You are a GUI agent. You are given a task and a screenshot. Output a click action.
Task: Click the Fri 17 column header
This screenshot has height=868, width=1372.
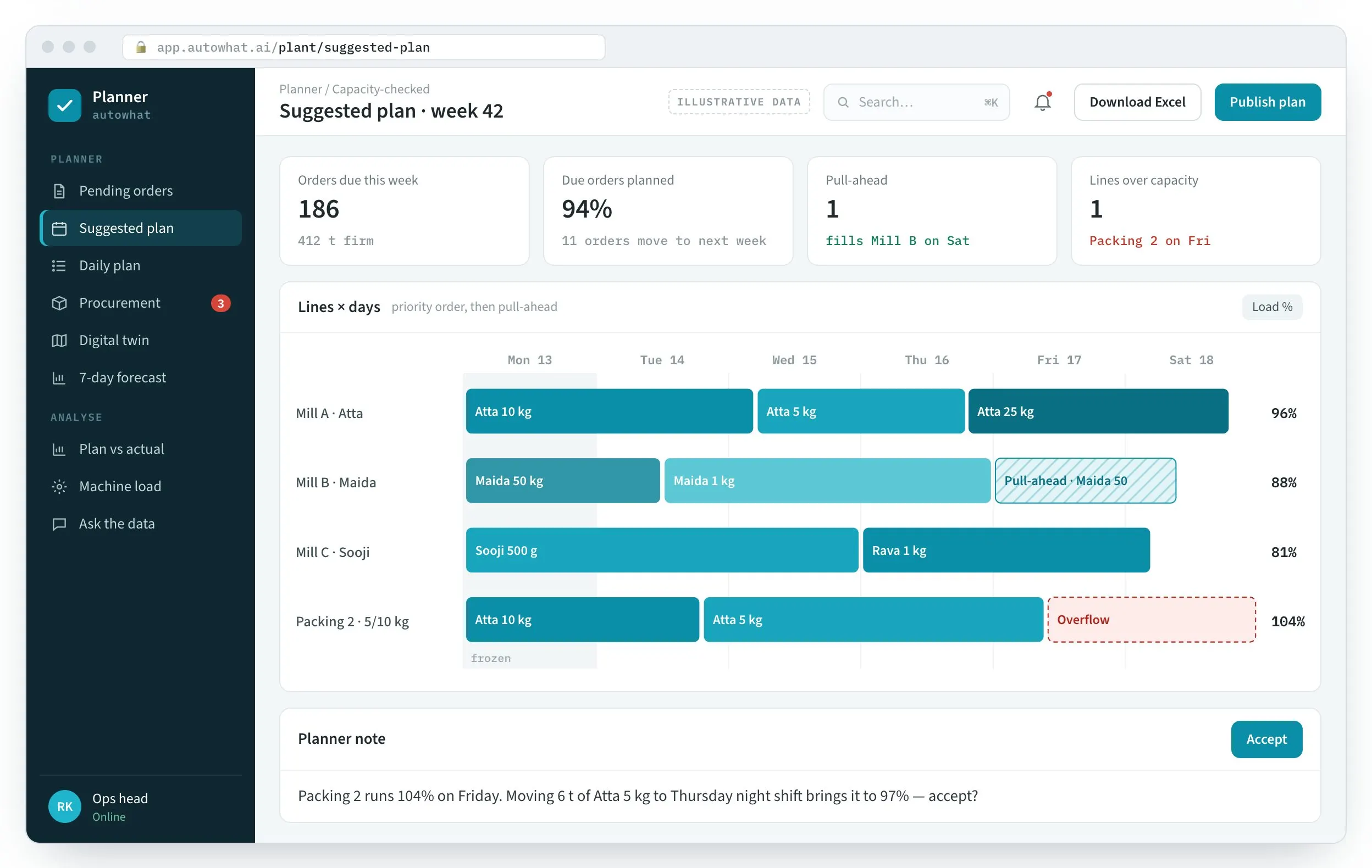[1058, 360]
